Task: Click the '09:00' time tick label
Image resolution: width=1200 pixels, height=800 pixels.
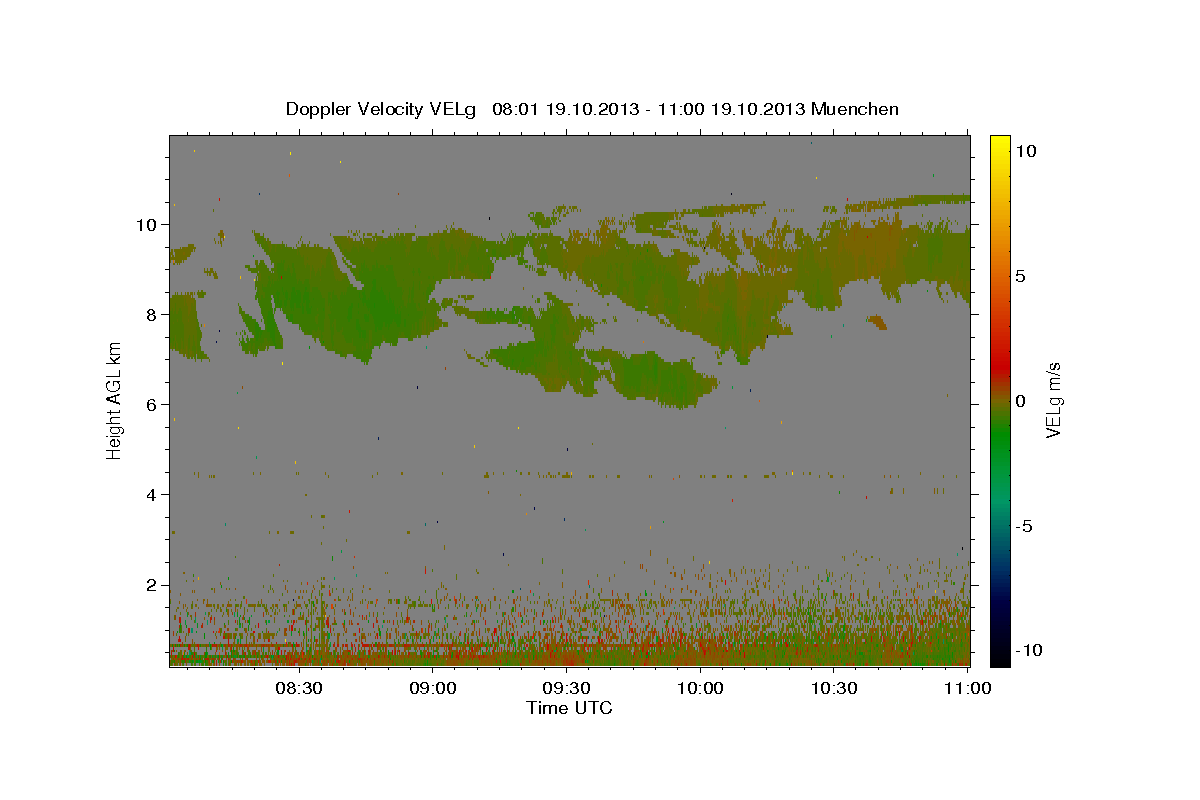Action: [432, 688]
